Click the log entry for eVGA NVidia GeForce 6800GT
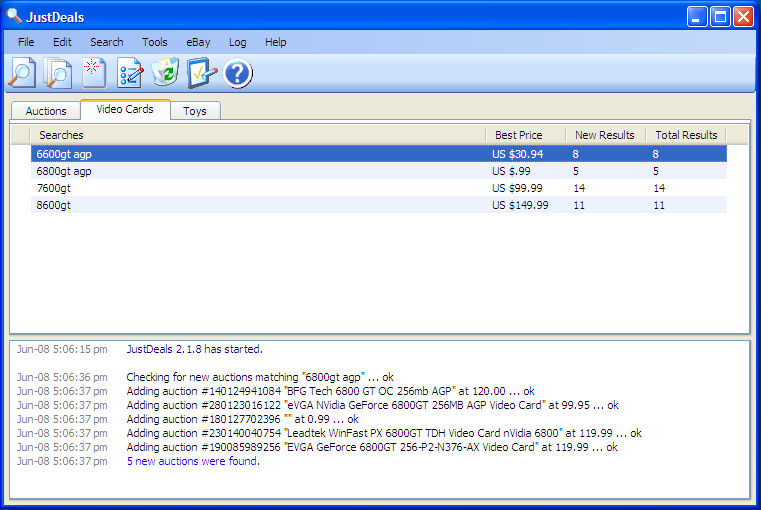The width and height of the screenshot is (761, 510). tap(372, 405)
